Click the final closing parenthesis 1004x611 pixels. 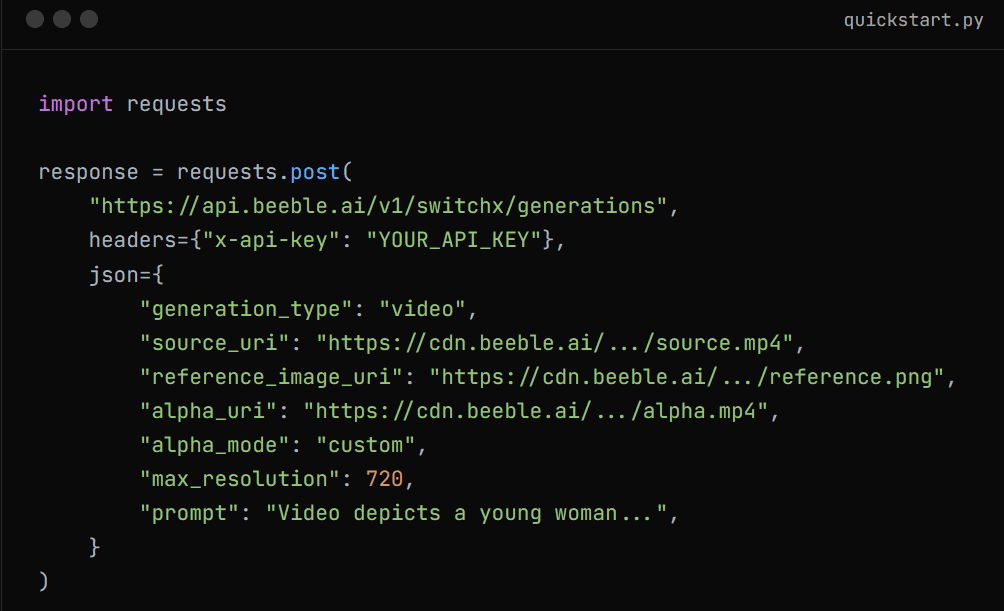click(x=44, y=581)
